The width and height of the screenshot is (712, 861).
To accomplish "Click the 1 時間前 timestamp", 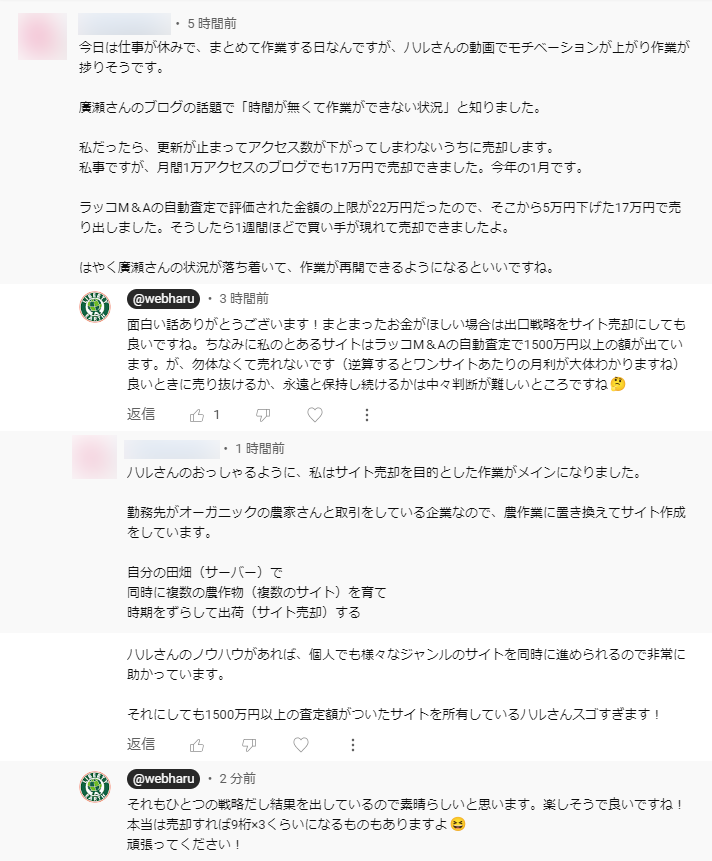I will tap(260, 449).
